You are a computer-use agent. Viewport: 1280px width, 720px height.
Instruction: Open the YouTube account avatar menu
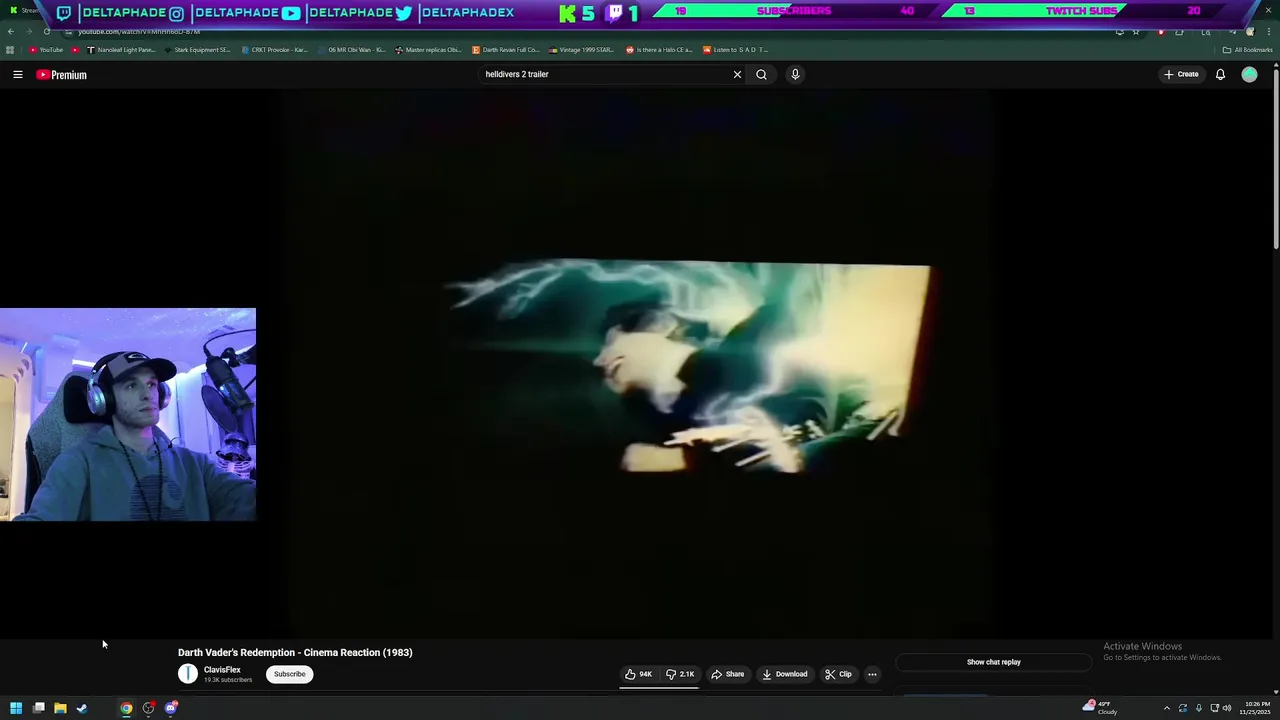click(x=1249, y=74)
